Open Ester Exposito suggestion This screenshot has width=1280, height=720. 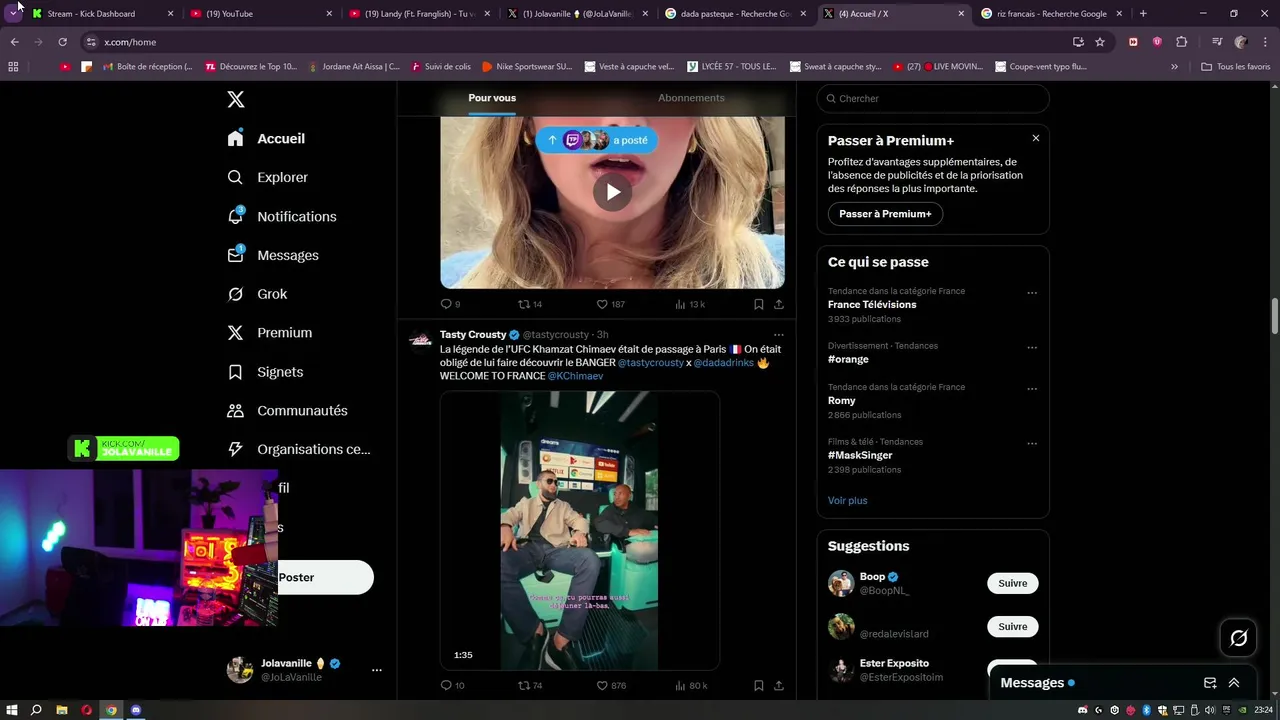point(894,663)
